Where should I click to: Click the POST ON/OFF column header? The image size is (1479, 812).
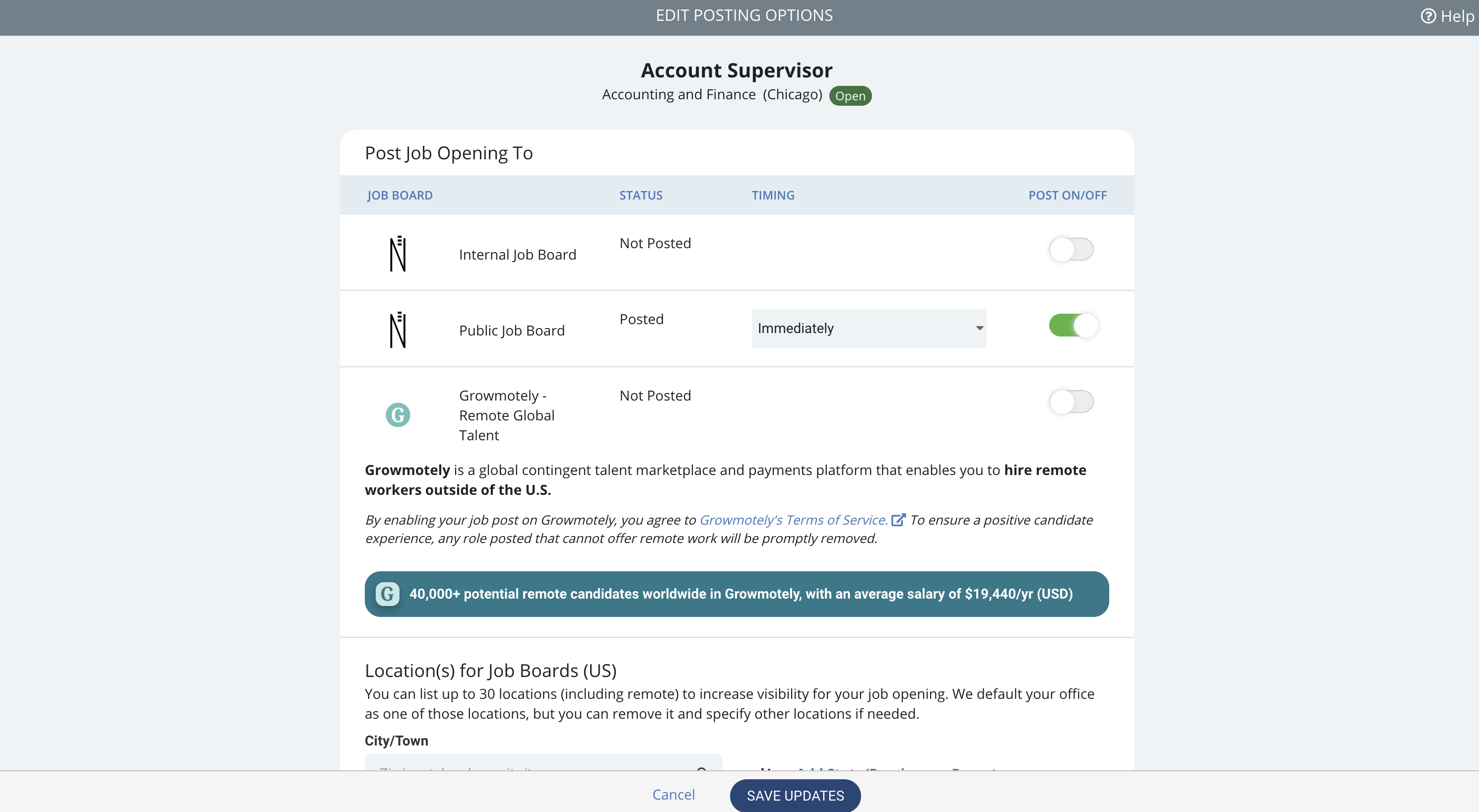[1068, 195]
